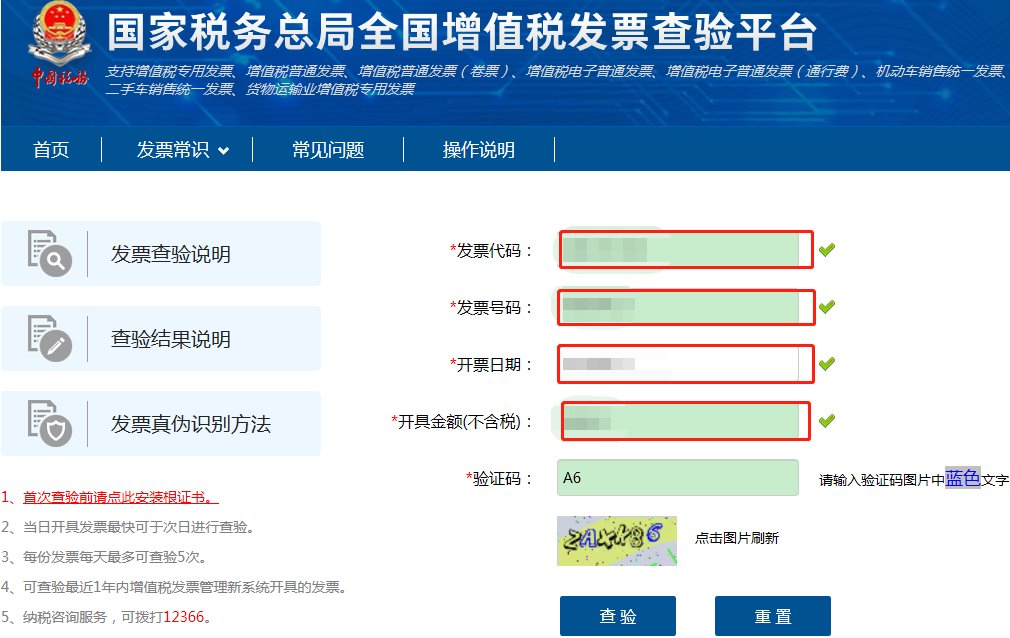This screenshot has width=1010, height=638.
Task: Click the green checkmark after 发票号码 field
Action: 827,308
